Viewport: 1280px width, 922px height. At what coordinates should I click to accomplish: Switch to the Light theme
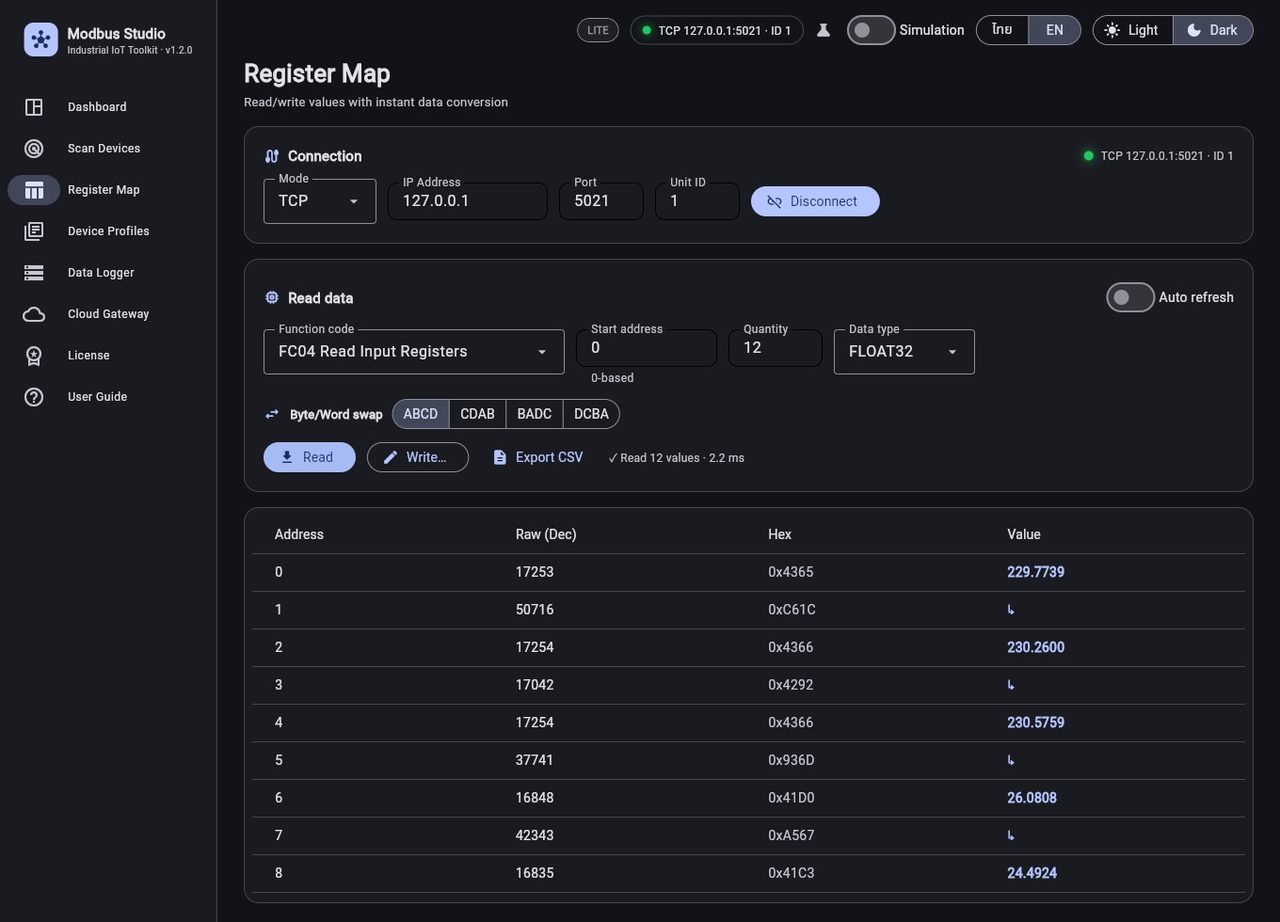pos(1132,30)
